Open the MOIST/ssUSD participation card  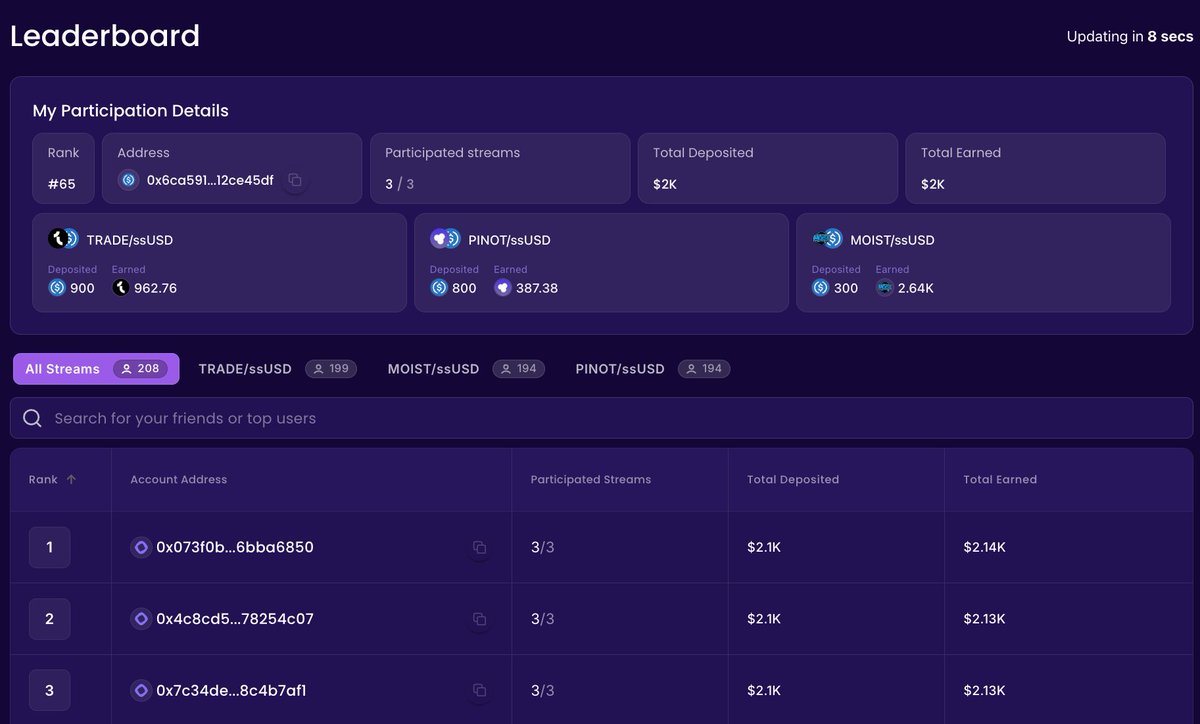tap(984, 263)
